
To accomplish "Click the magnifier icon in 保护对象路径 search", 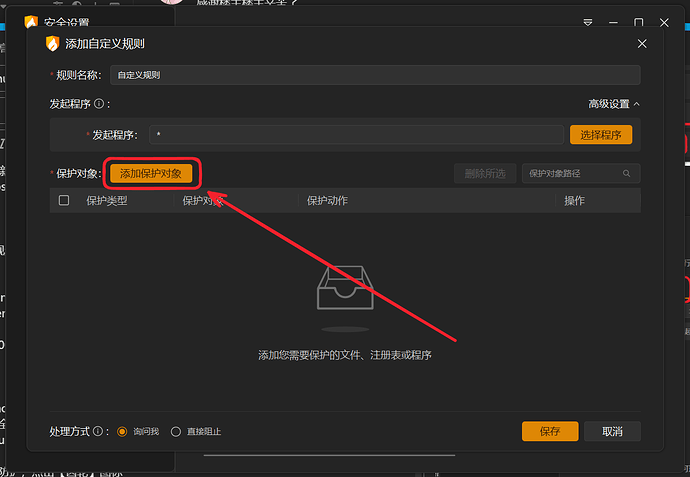I will [x=627, y=174].
